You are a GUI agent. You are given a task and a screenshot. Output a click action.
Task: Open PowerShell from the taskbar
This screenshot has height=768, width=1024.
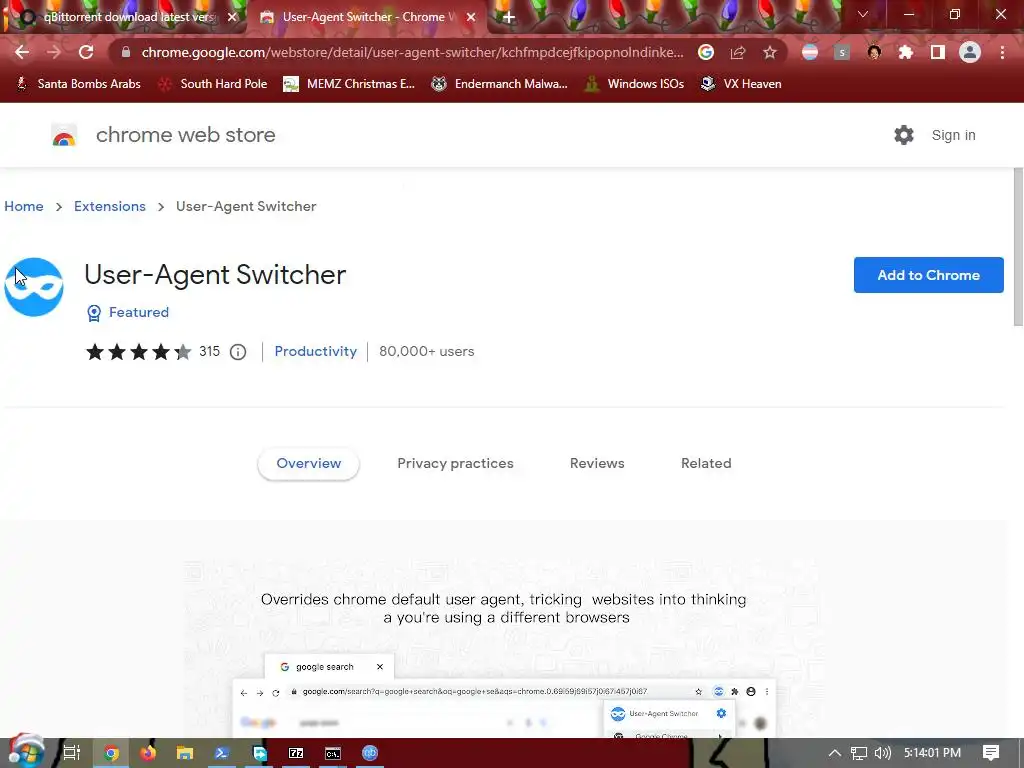pyautogui.click(x=222, y=753)
